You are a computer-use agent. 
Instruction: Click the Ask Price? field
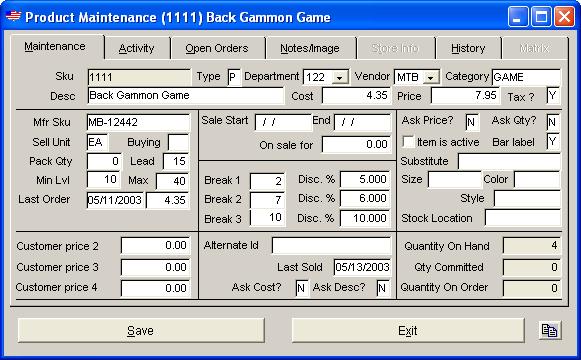472,122
